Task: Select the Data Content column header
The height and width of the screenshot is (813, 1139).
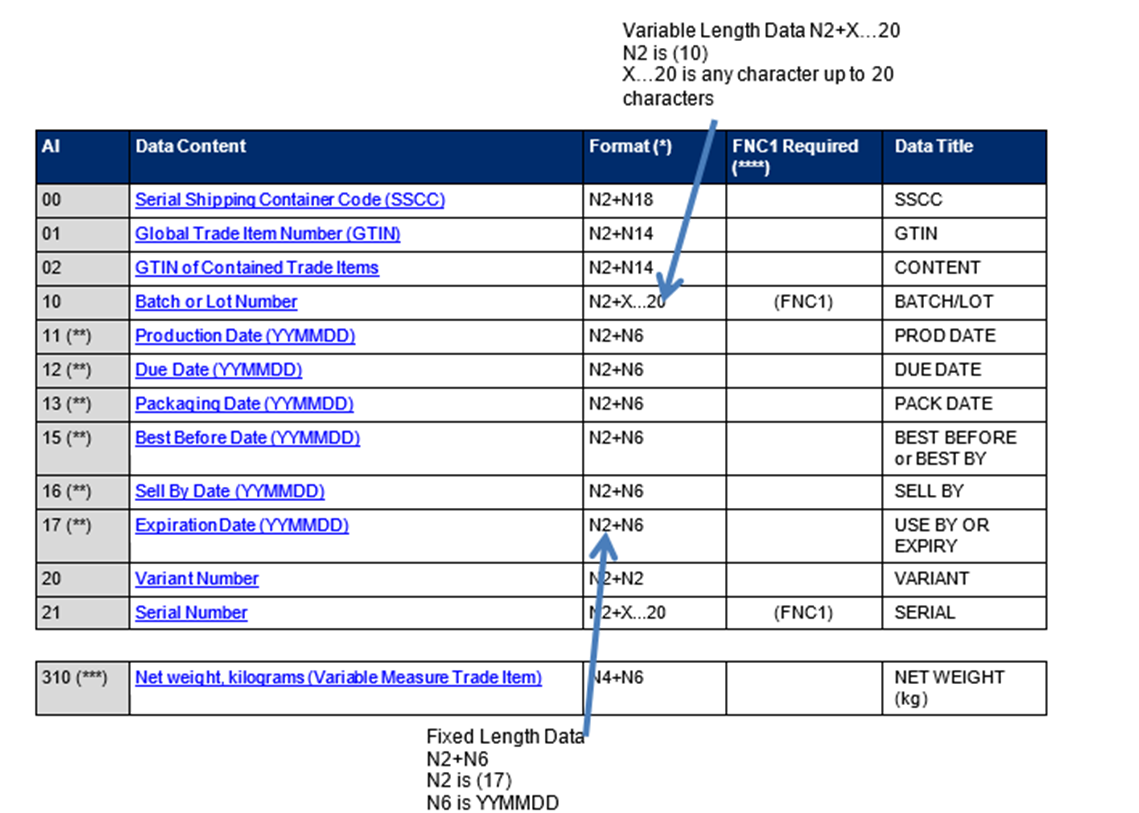Action: coord(356,157)
